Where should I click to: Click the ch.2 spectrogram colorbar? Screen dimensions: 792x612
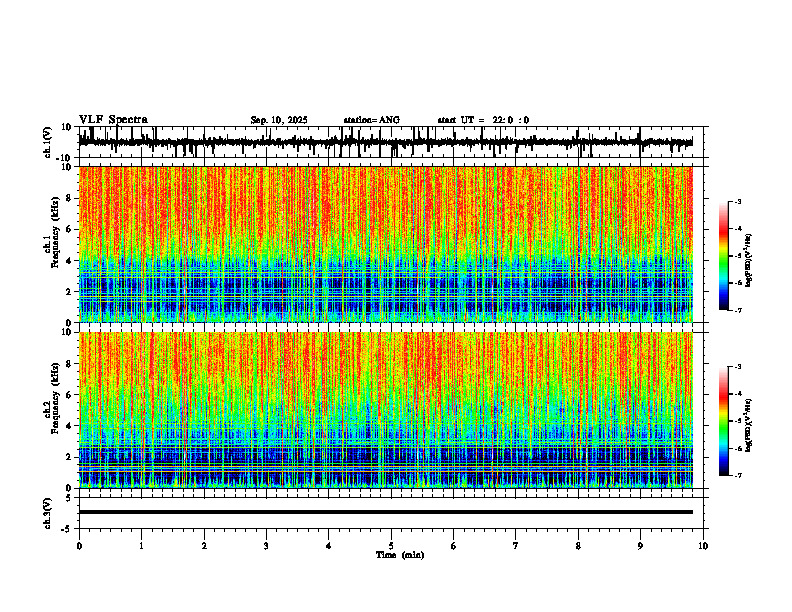(x=723, y=421)
